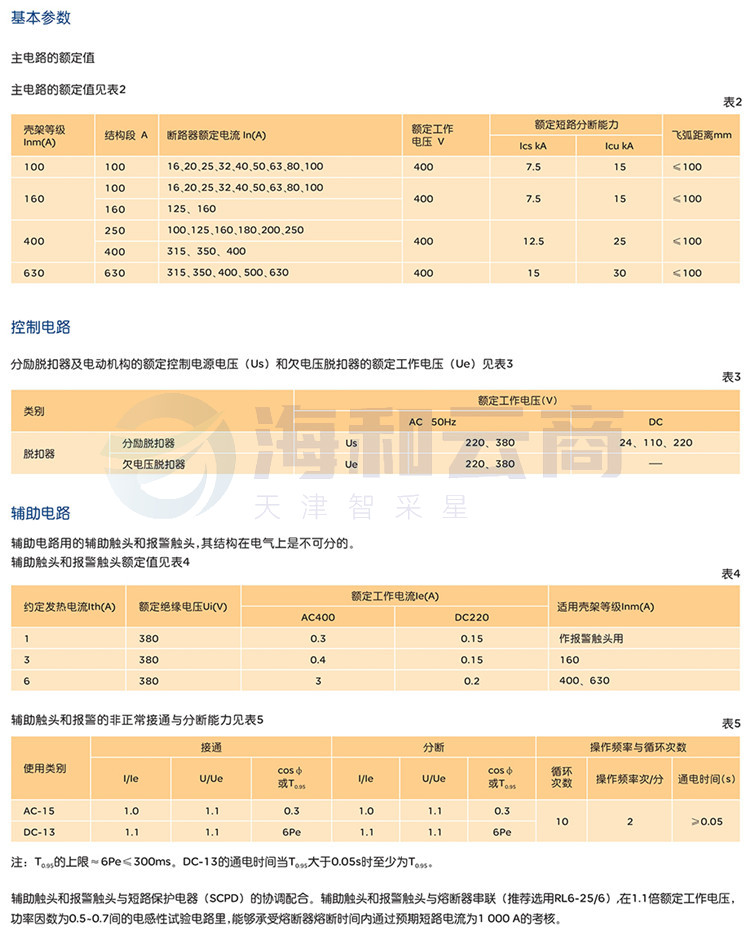The width and height of the screenshot is (750, 939).
Task: Click the 额定短路分断能力 header
Action: (x=576, y=125)
